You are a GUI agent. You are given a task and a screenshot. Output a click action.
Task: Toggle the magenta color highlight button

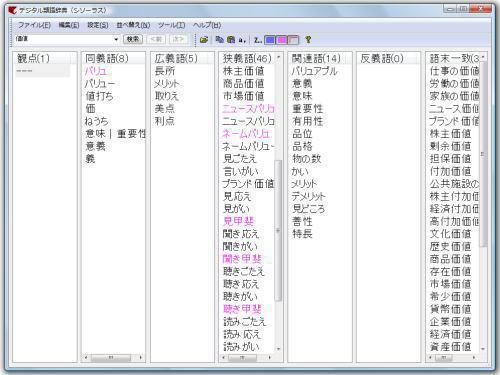click(x=281, y=40)
